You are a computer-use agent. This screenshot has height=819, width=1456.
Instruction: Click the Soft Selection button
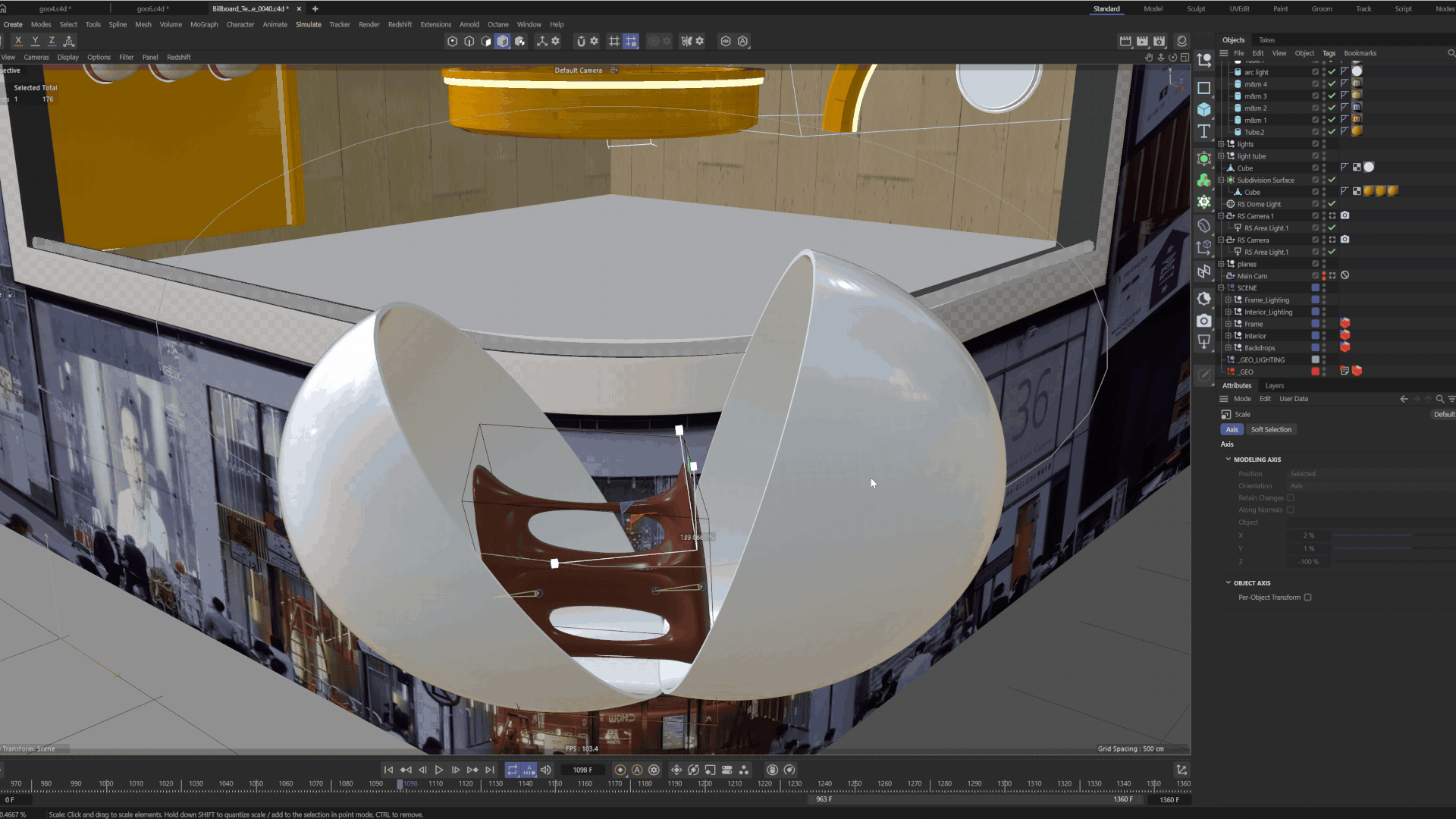point(1271,429)
